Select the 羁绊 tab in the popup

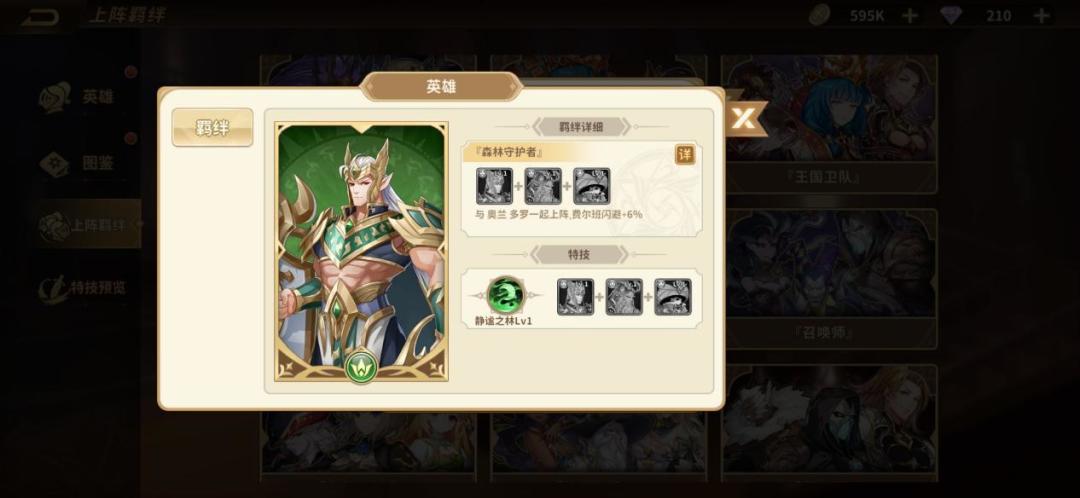pos(212,127)
